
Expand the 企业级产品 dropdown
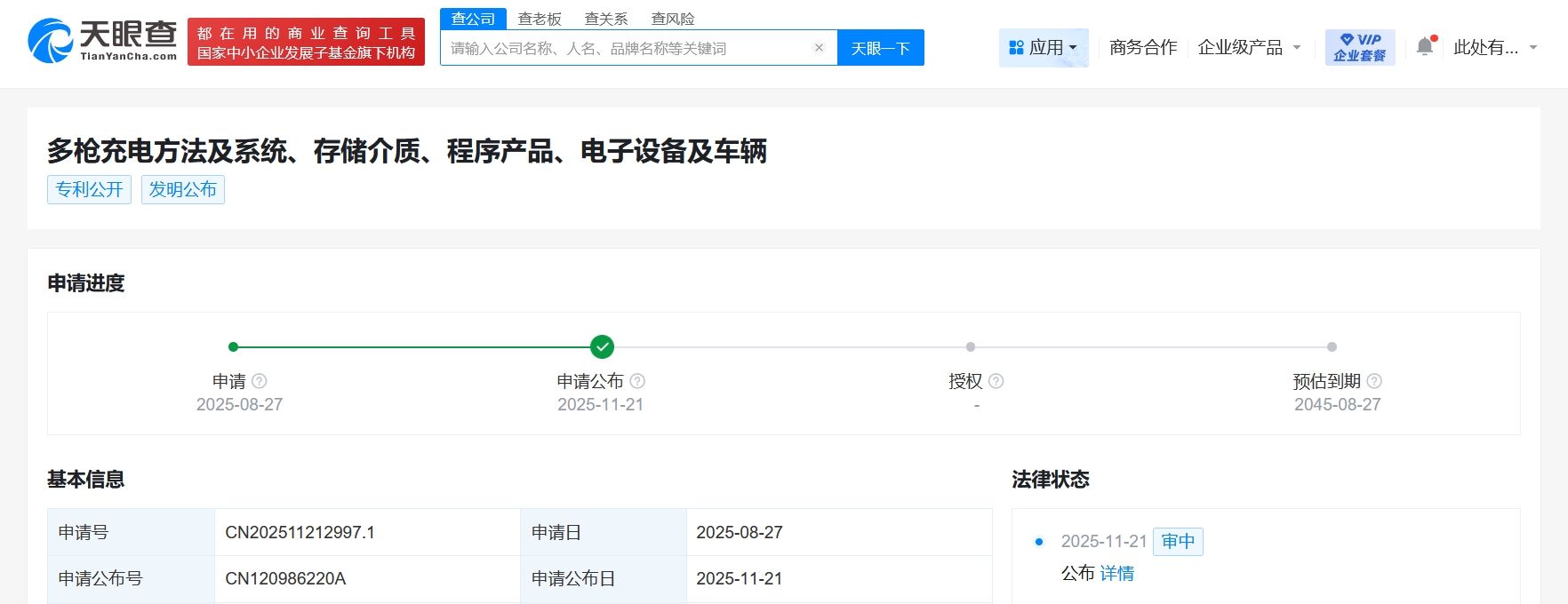coord(1249,47)
